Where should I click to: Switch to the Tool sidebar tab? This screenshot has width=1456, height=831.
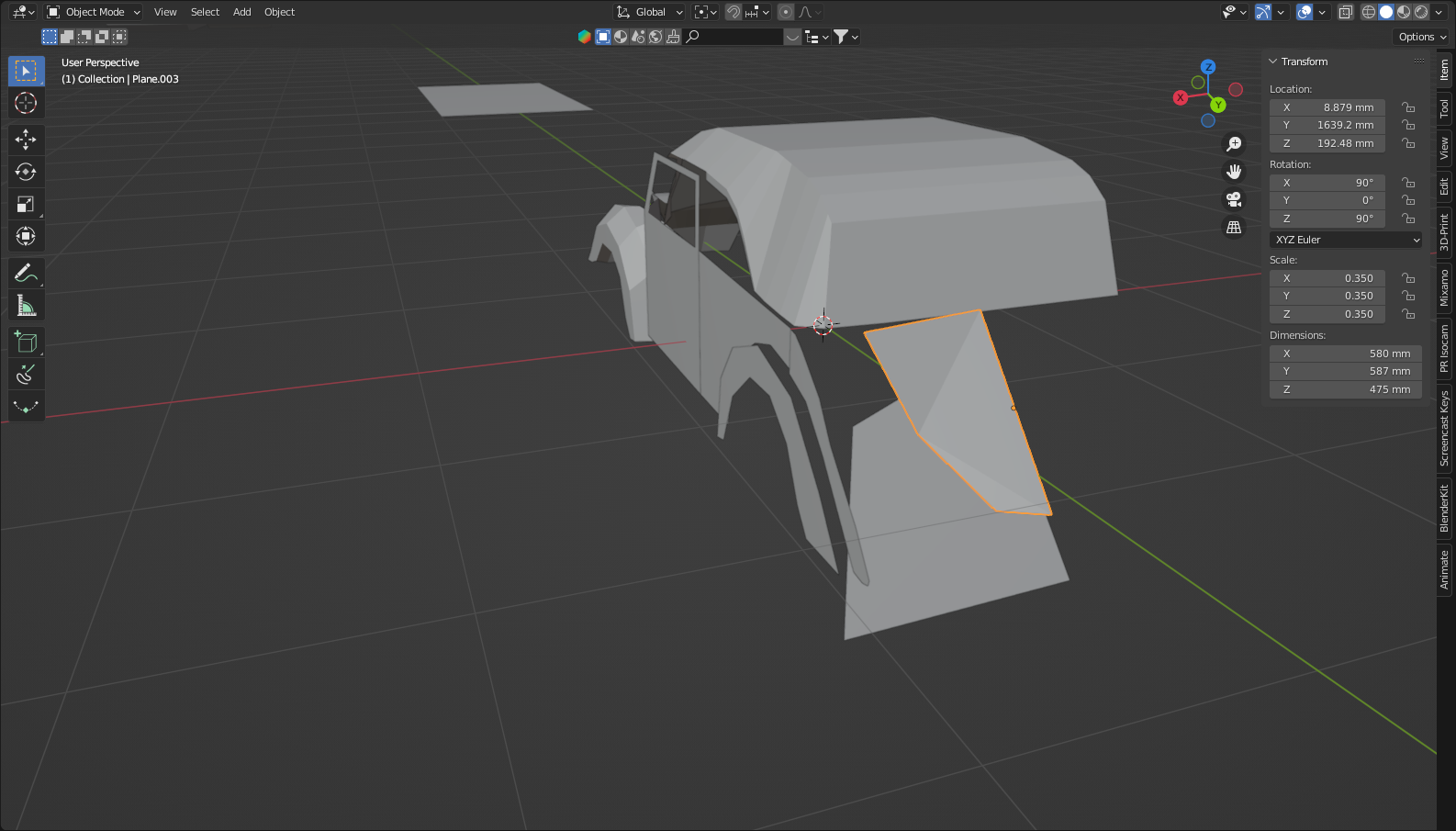(x=1444, y=107)
